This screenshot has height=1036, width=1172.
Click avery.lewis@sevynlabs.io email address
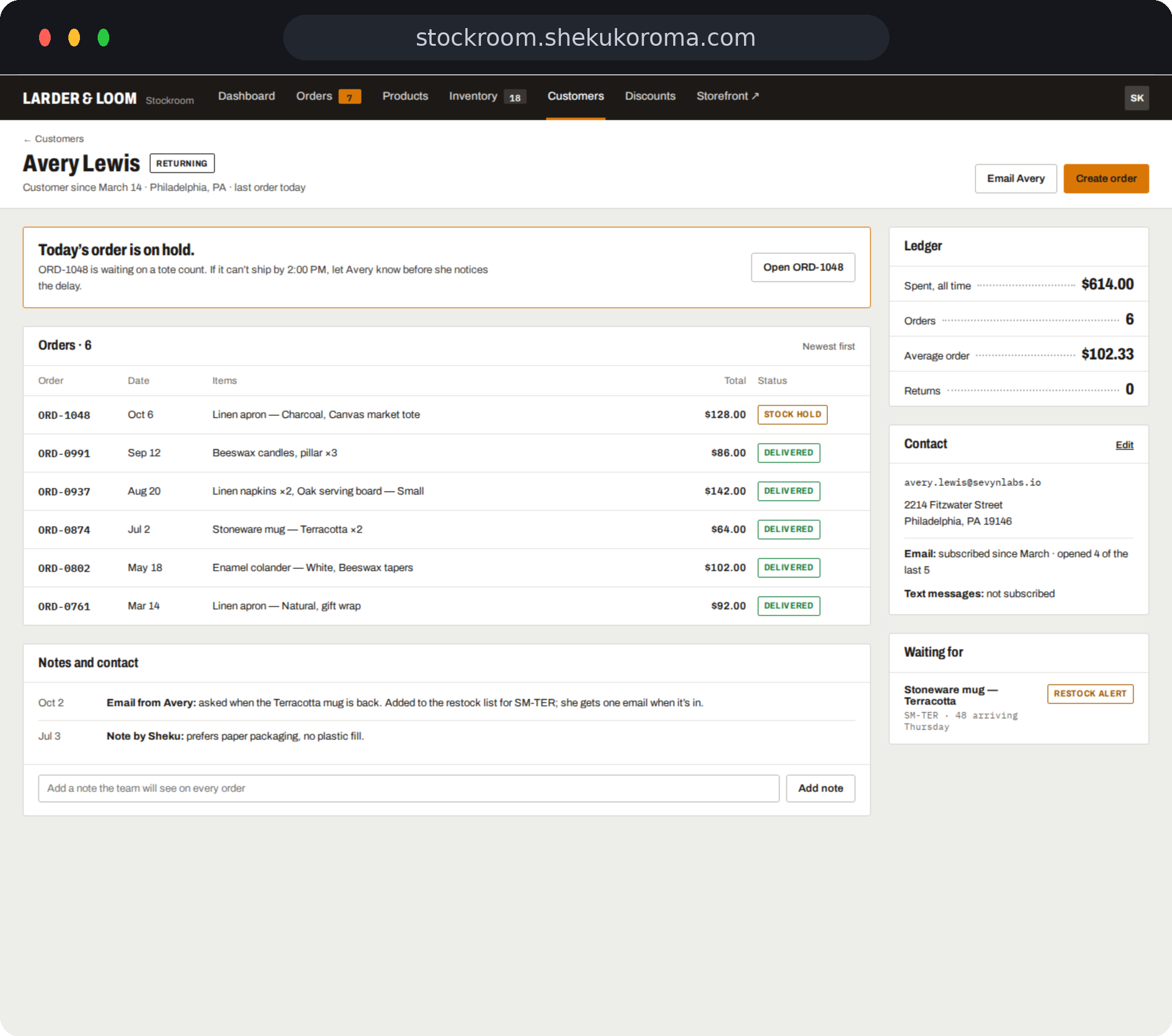pyautogui.click(x=972, y=482)
